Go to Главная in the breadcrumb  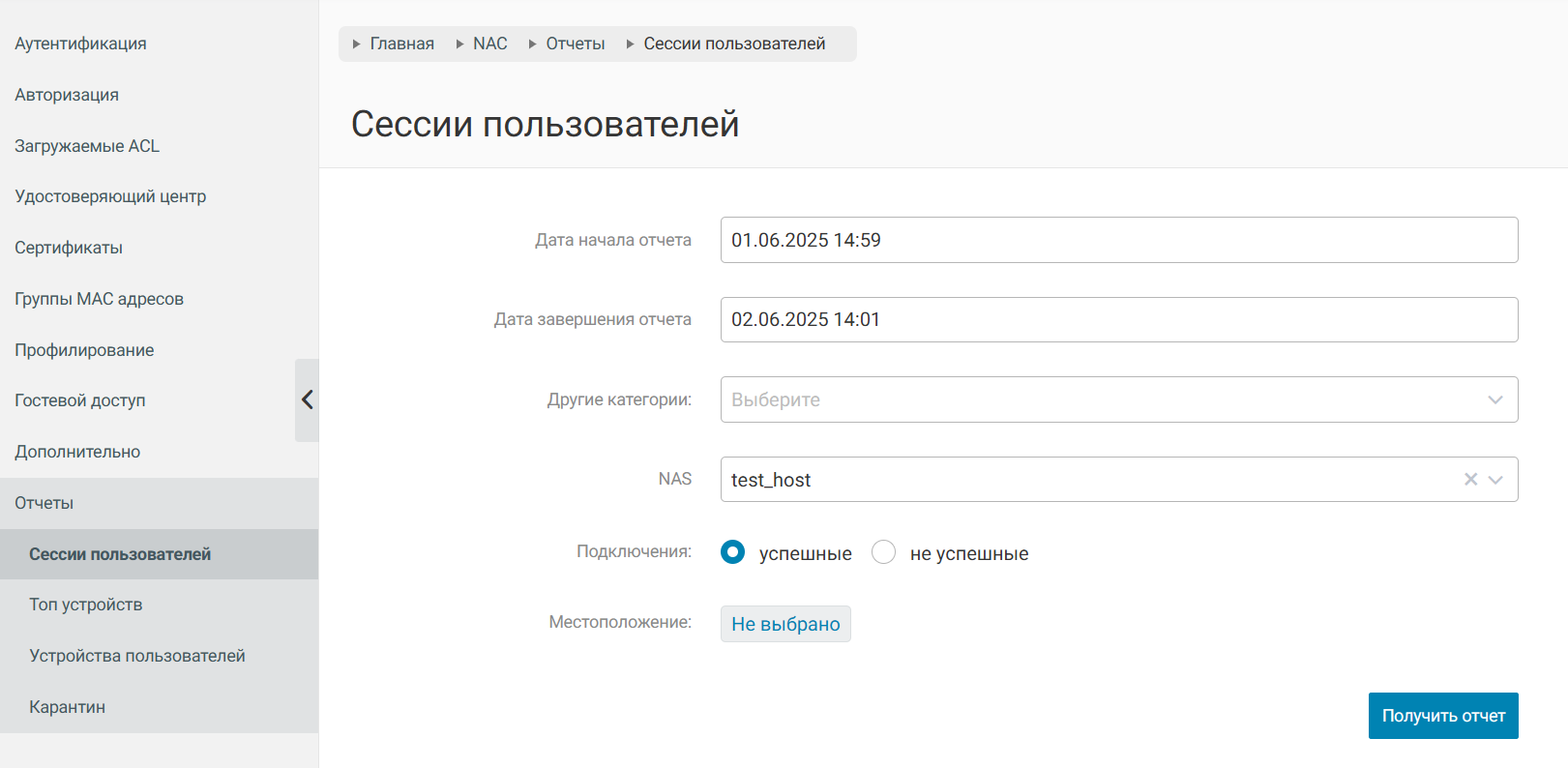(401, 44)
